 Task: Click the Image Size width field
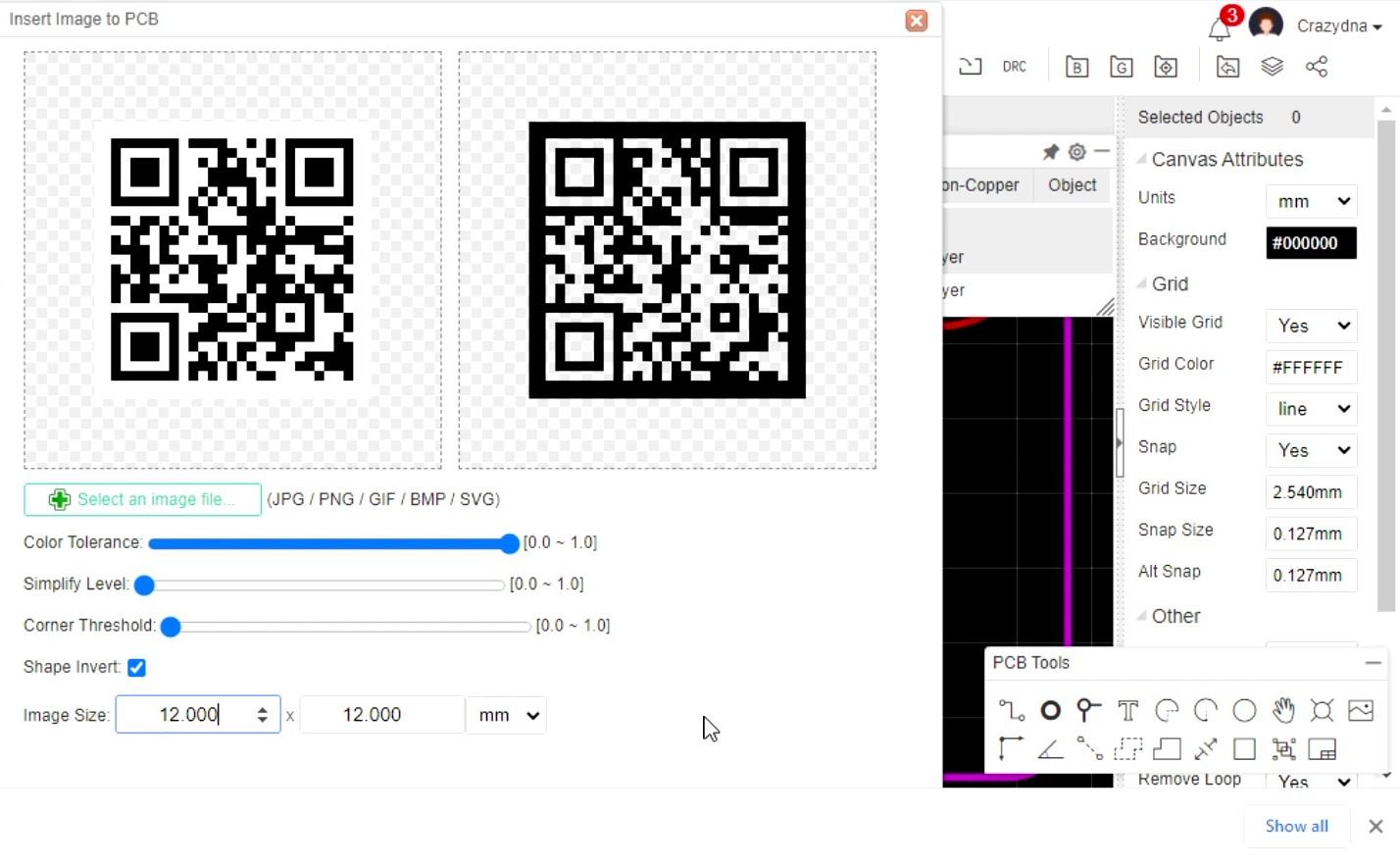pyautogui.click(x=198, y=715)
